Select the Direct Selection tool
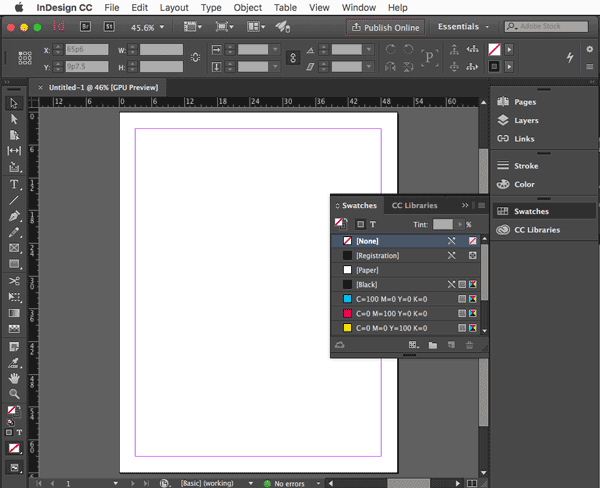This screenshot has width=600, height=488. coord(14,119)
